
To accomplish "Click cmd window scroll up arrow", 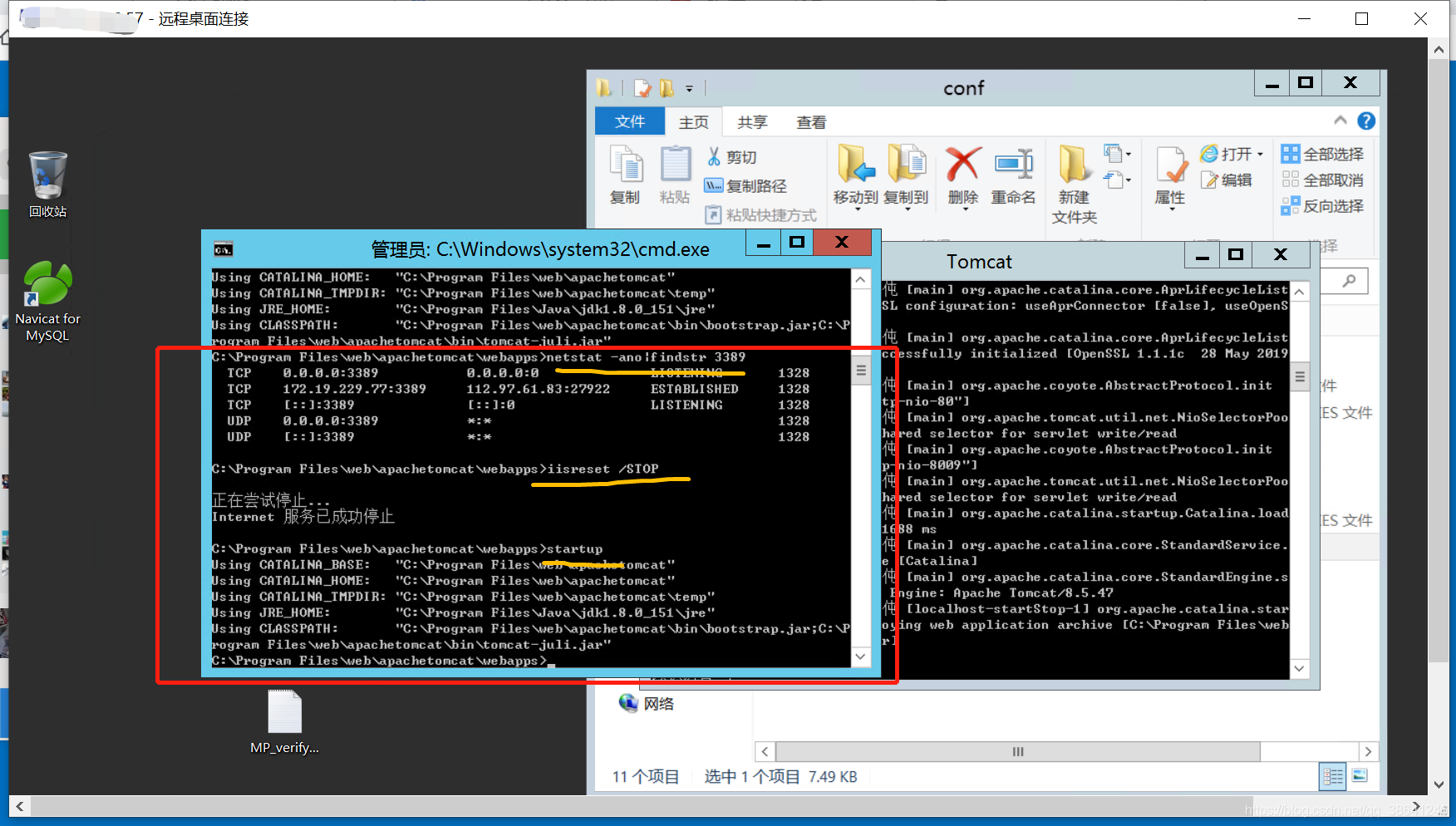I will [861, 280].
